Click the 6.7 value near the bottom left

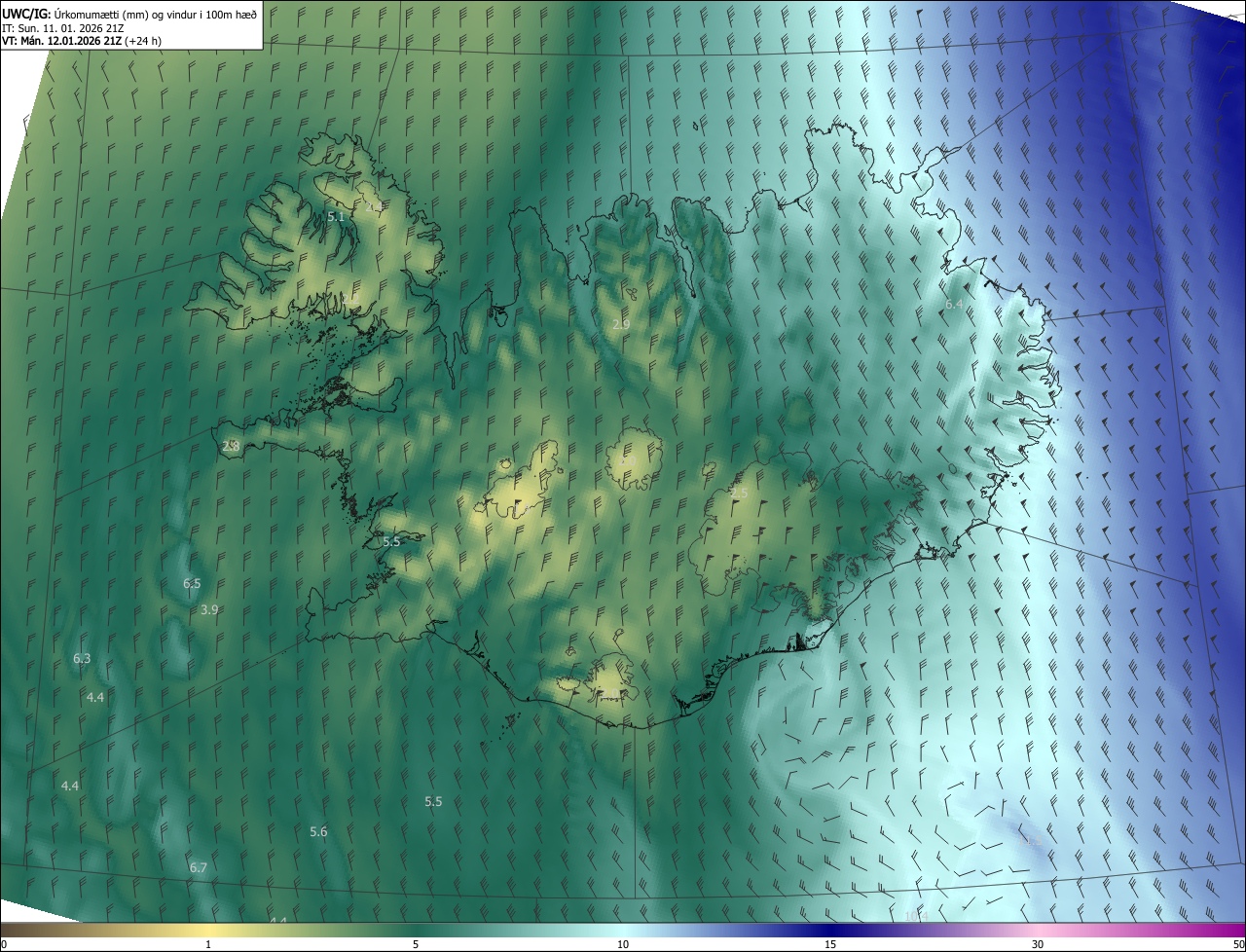click(x=199, y=867)
